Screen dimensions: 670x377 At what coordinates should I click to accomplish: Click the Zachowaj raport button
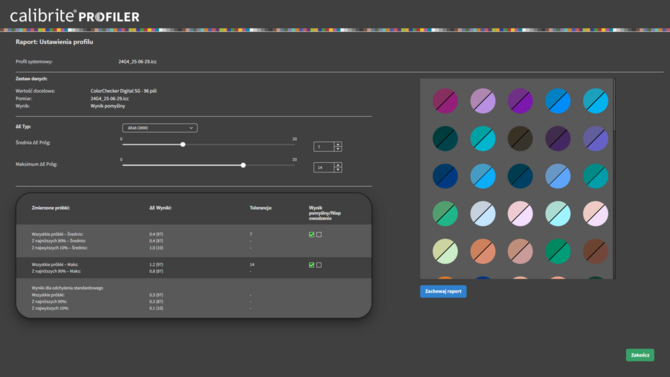443,291
